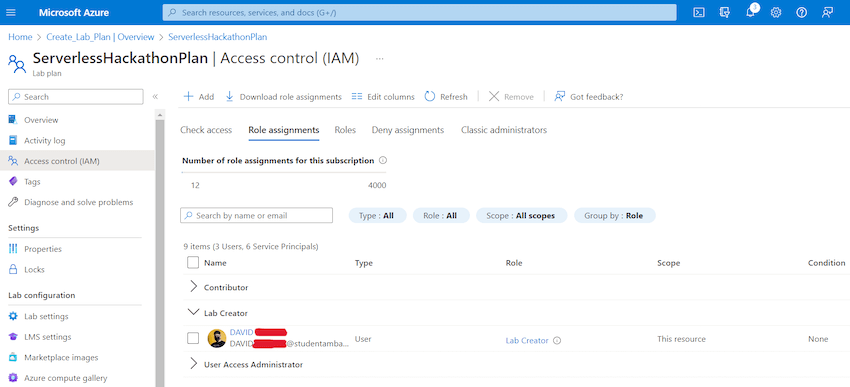Click the Lab settings gear icon
Screen dimensions: 850x387
13,316
